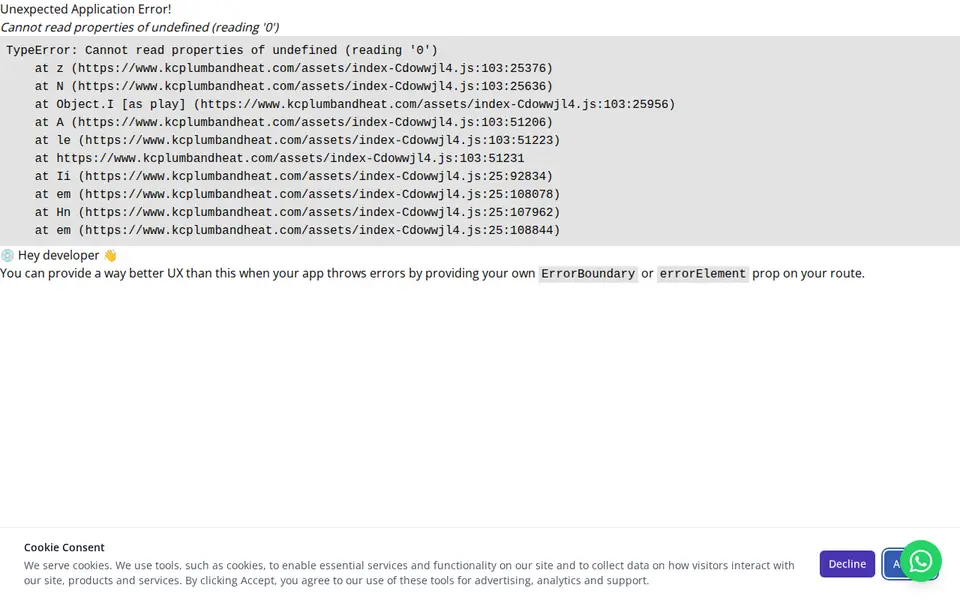
Task: Select the 'at Ii' stack trace line
Action: pos(293,176)
